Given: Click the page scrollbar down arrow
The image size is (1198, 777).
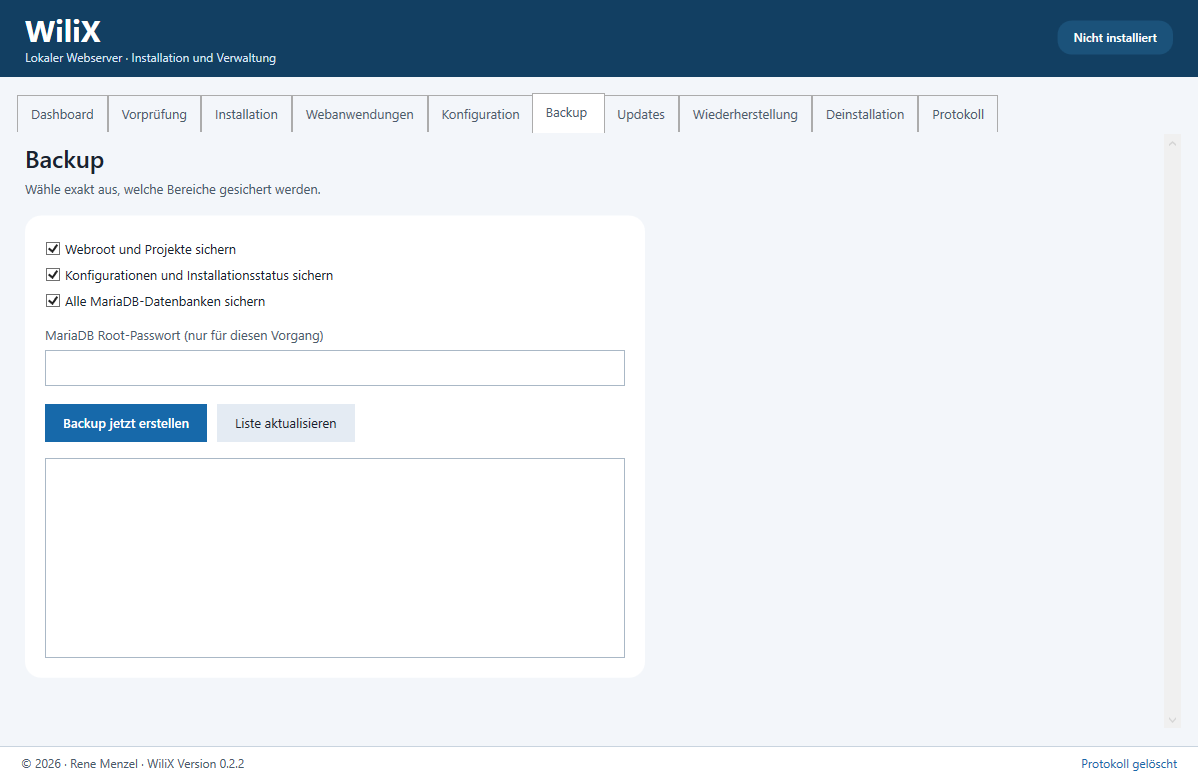Looking at the screenshot, I should [1173, 720].
